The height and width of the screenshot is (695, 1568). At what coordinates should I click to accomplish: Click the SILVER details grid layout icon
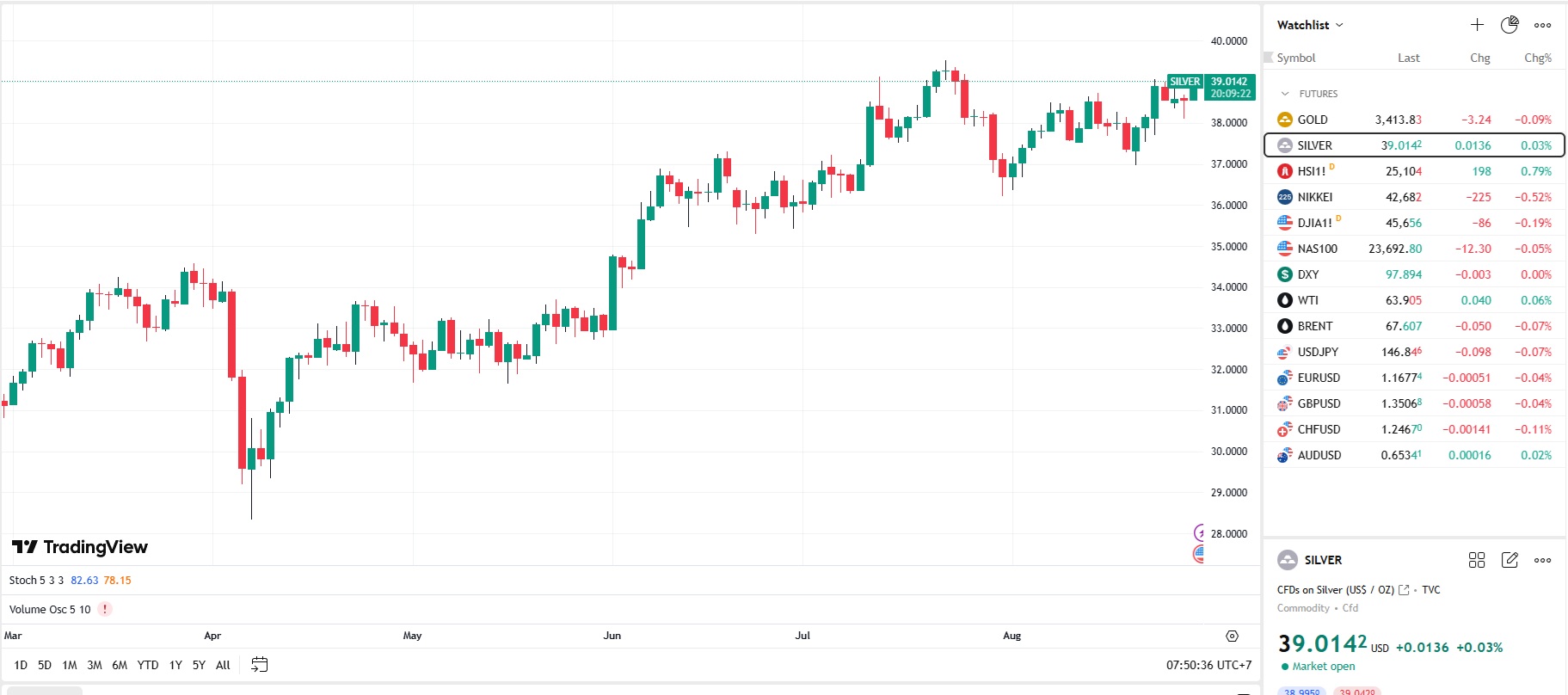(1477, 560)
